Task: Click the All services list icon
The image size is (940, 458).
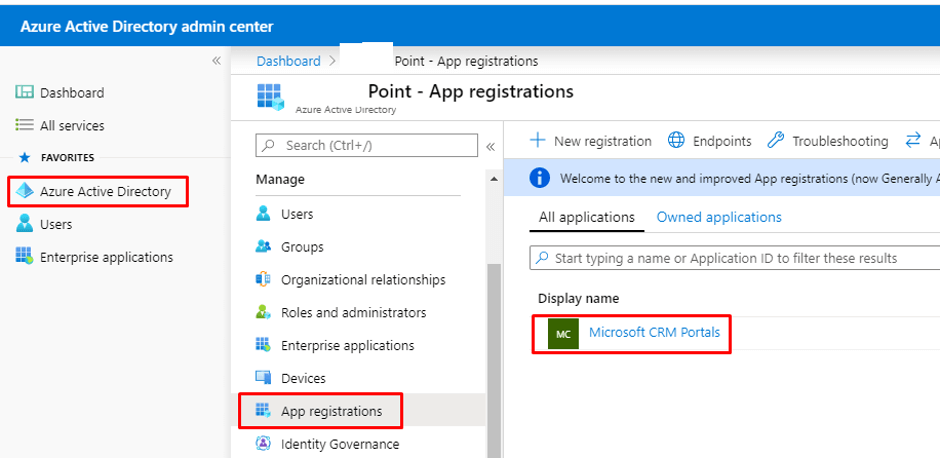Action: (24, 125)
